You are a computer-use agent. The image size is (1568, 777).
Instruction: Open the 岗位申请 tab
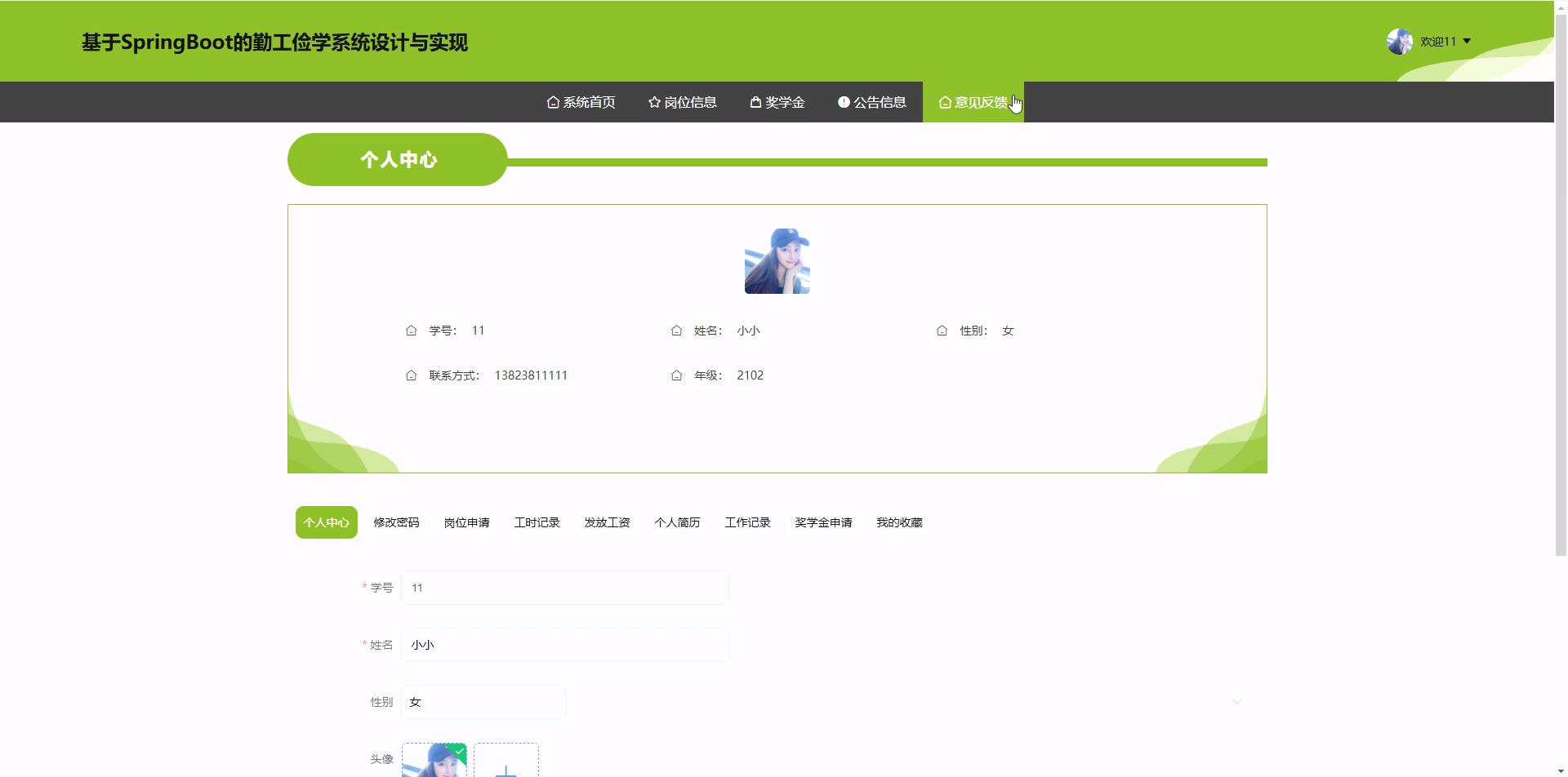pos(467,522)
